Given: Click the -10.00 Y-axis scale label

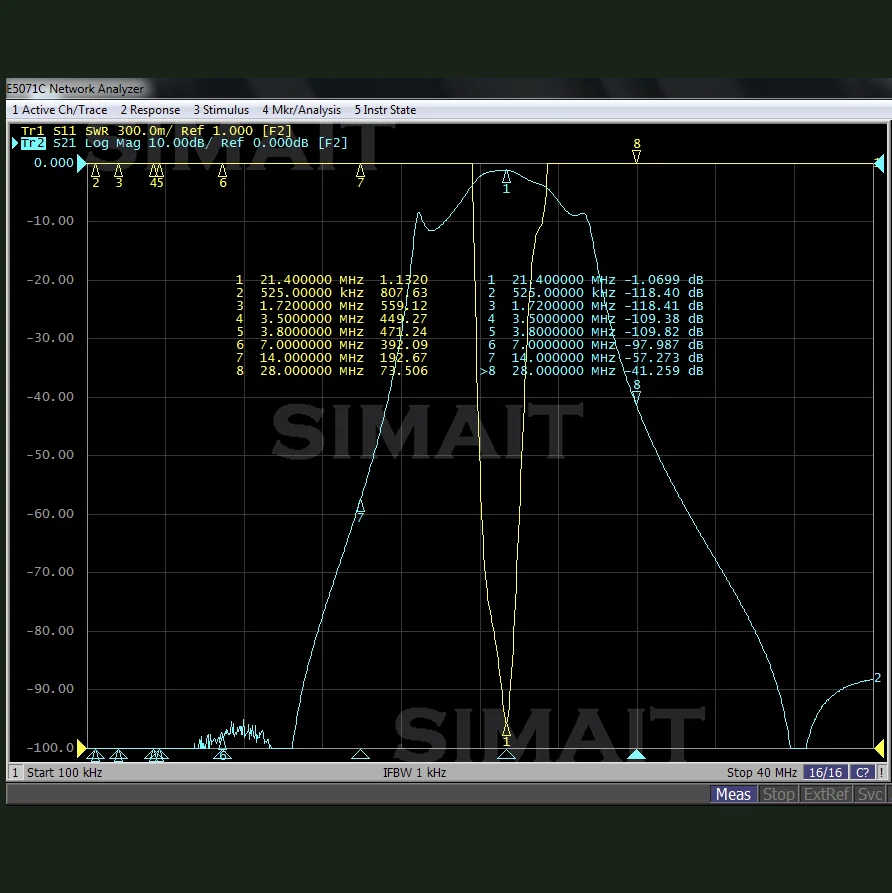Looking at the screenshot, I should [50, 221].
